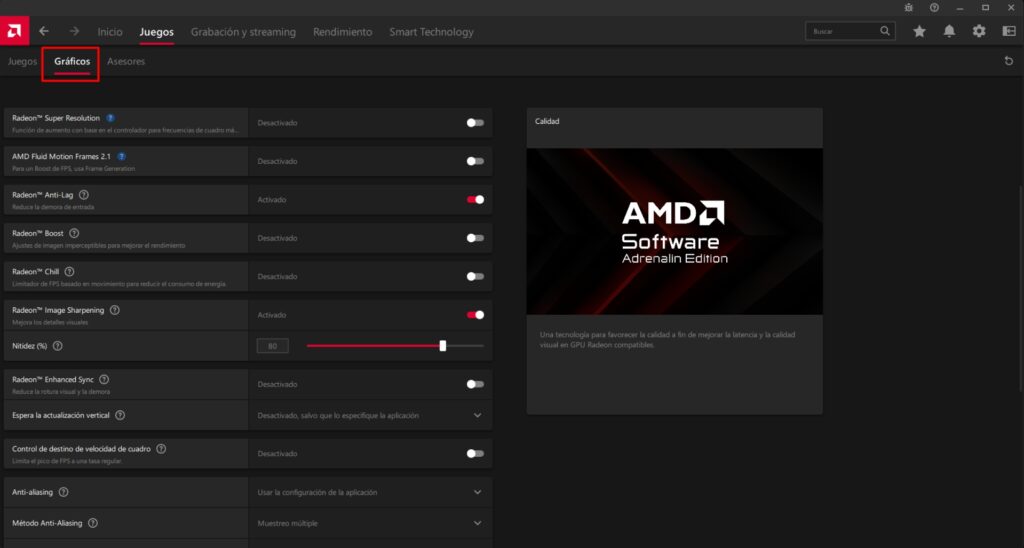Click 'Usar la configuración de la aplicación' text
Image resolution: width=1024 pixels, height=548 pixels.
point(317,492)
